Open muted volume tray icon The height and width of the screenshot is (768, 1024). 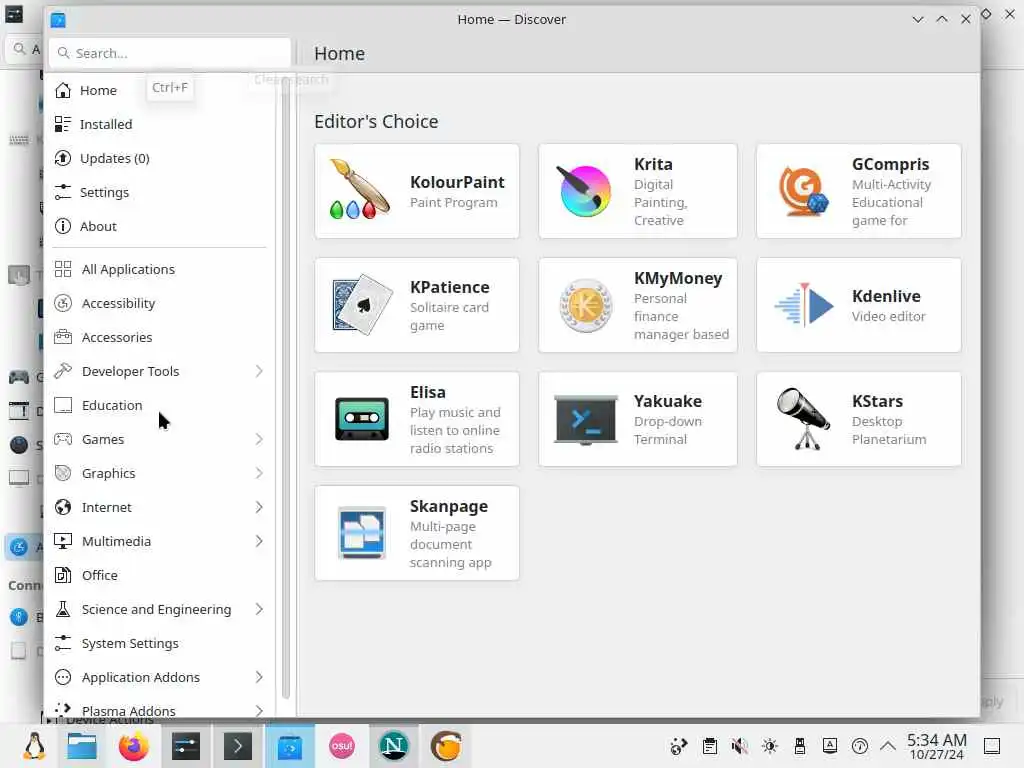tap(739, 746)
